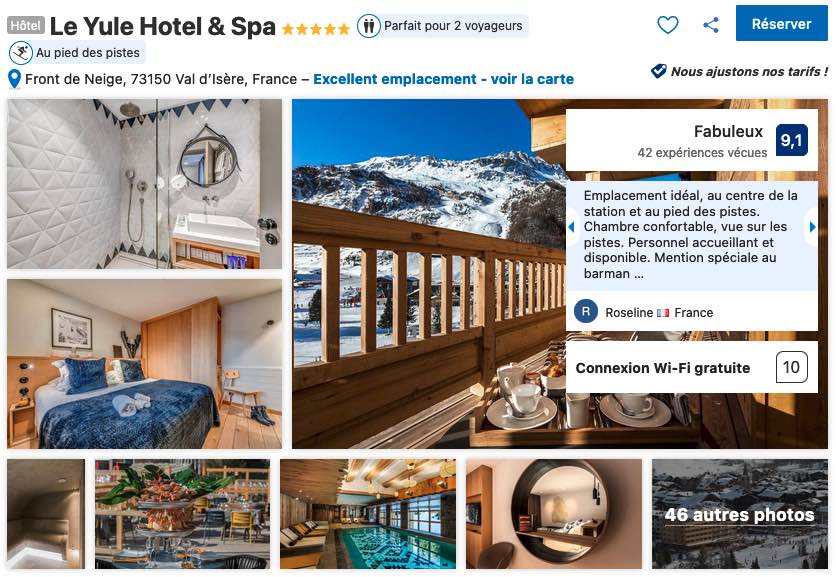
Task: Click Roseline's avatar circle
Action: tap(585, 311)
